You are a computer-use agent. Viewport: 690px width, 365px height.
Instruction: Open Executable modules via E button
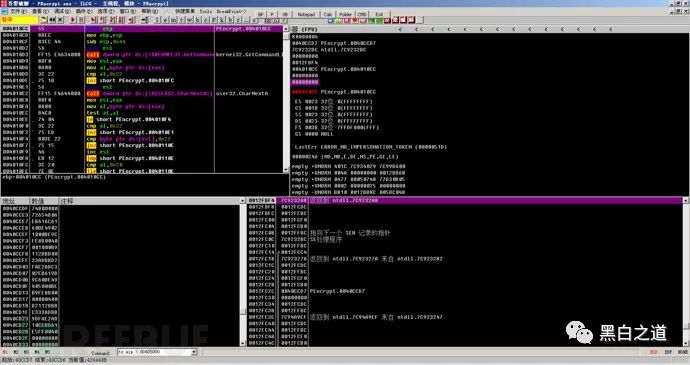(x=165, y=20)
